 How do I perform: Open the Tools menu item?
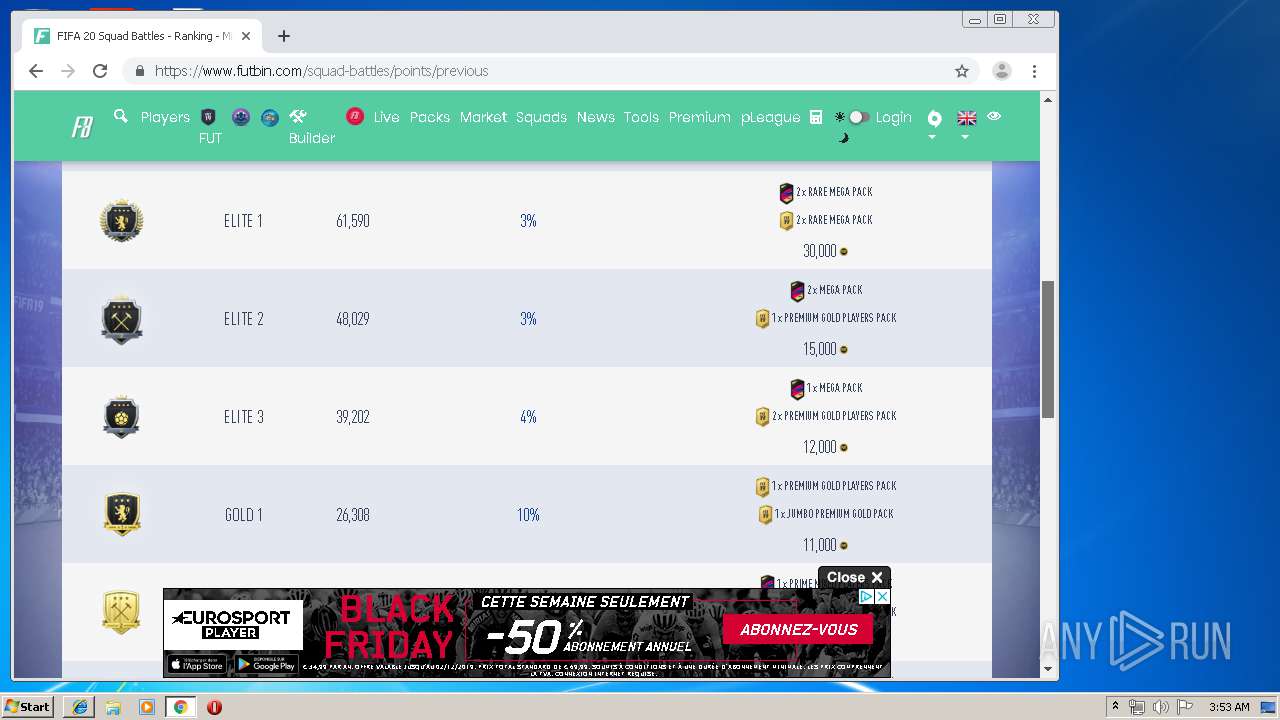pyautogui.click(x=641, y=117)
